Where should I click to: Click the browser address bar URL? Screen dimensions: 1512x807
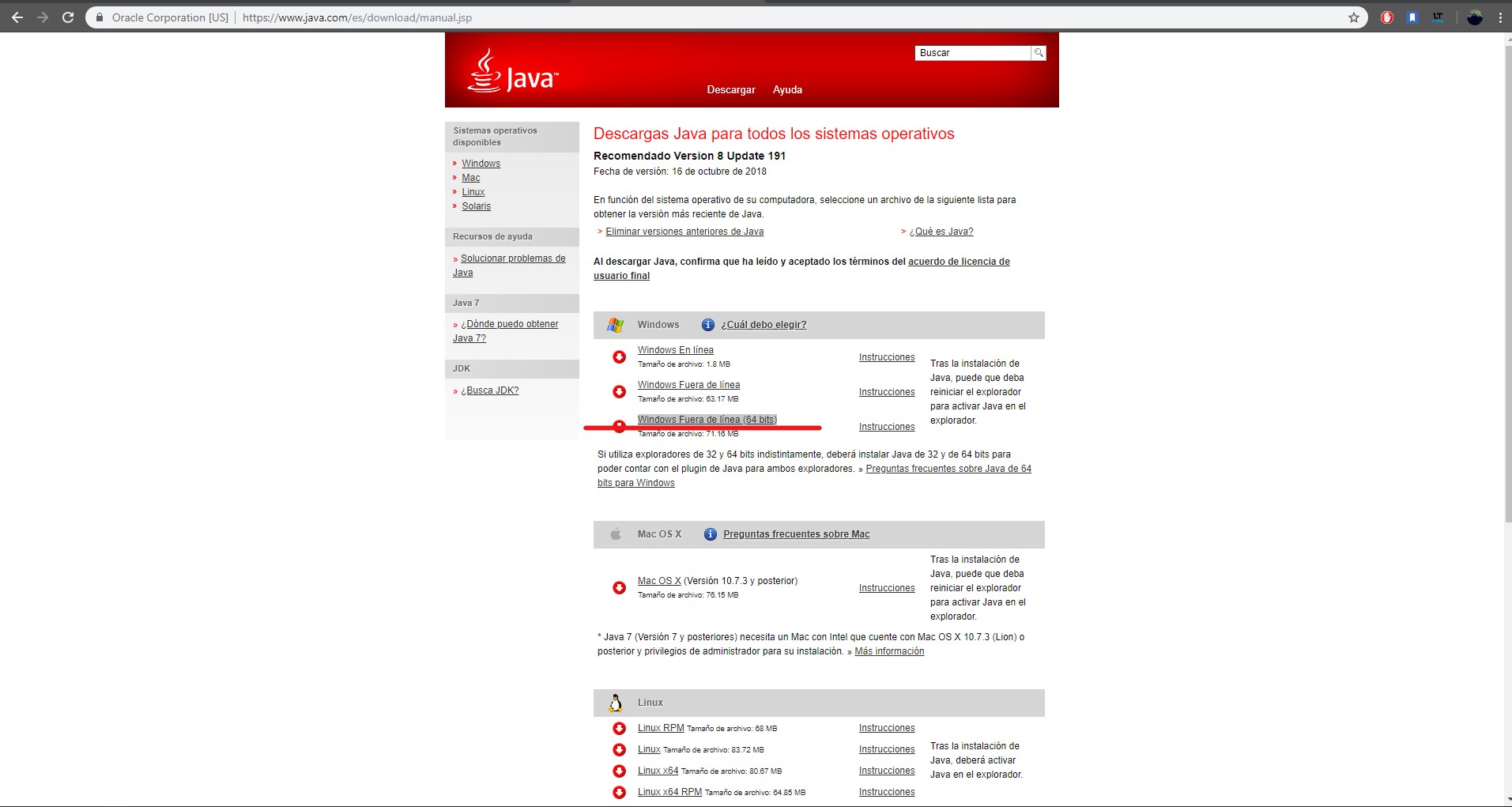coord(357,17)
